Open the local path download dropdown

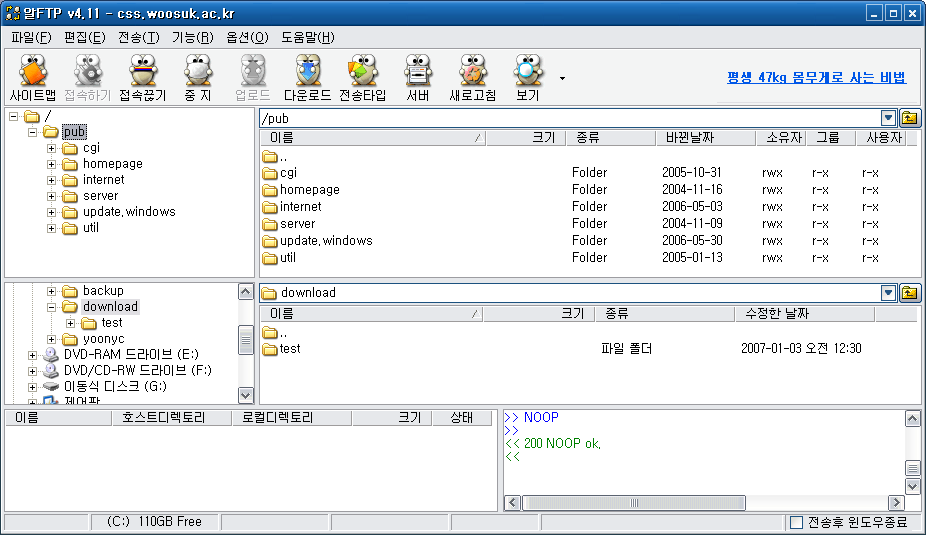[x=888, y=293]
